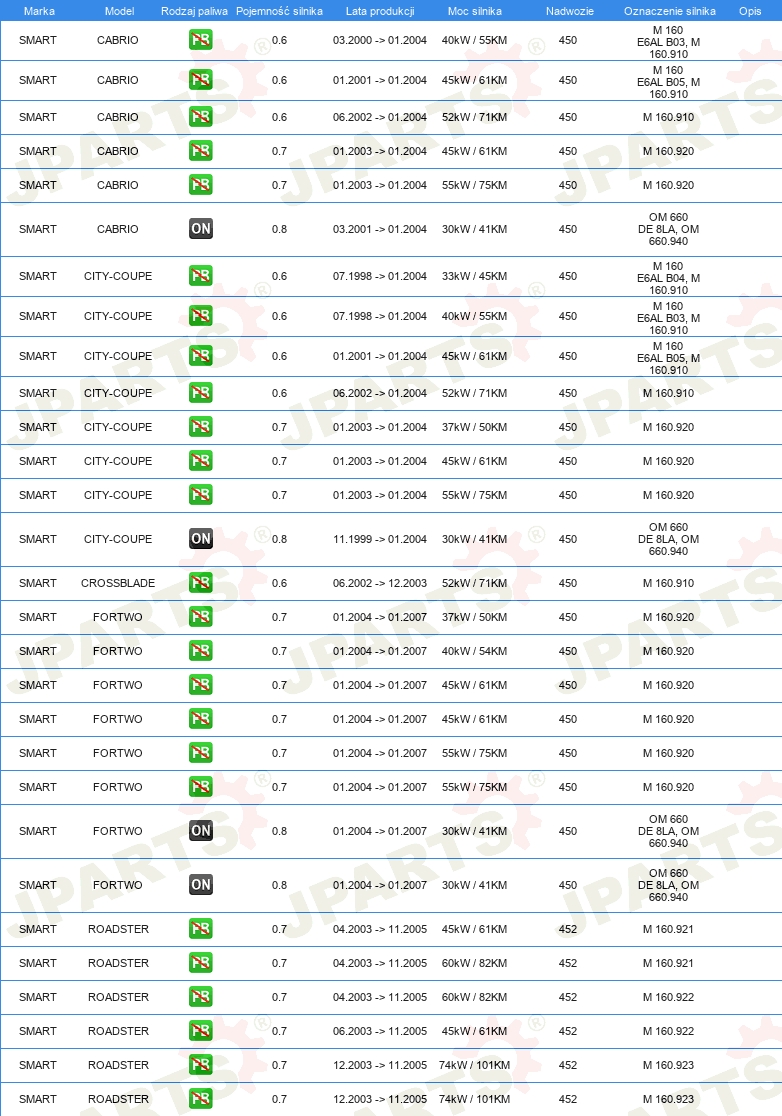Click petrol icon for Cabrio 52kW / 71KM
This screenshot has width=782, height=1116.
click(201, 117)
